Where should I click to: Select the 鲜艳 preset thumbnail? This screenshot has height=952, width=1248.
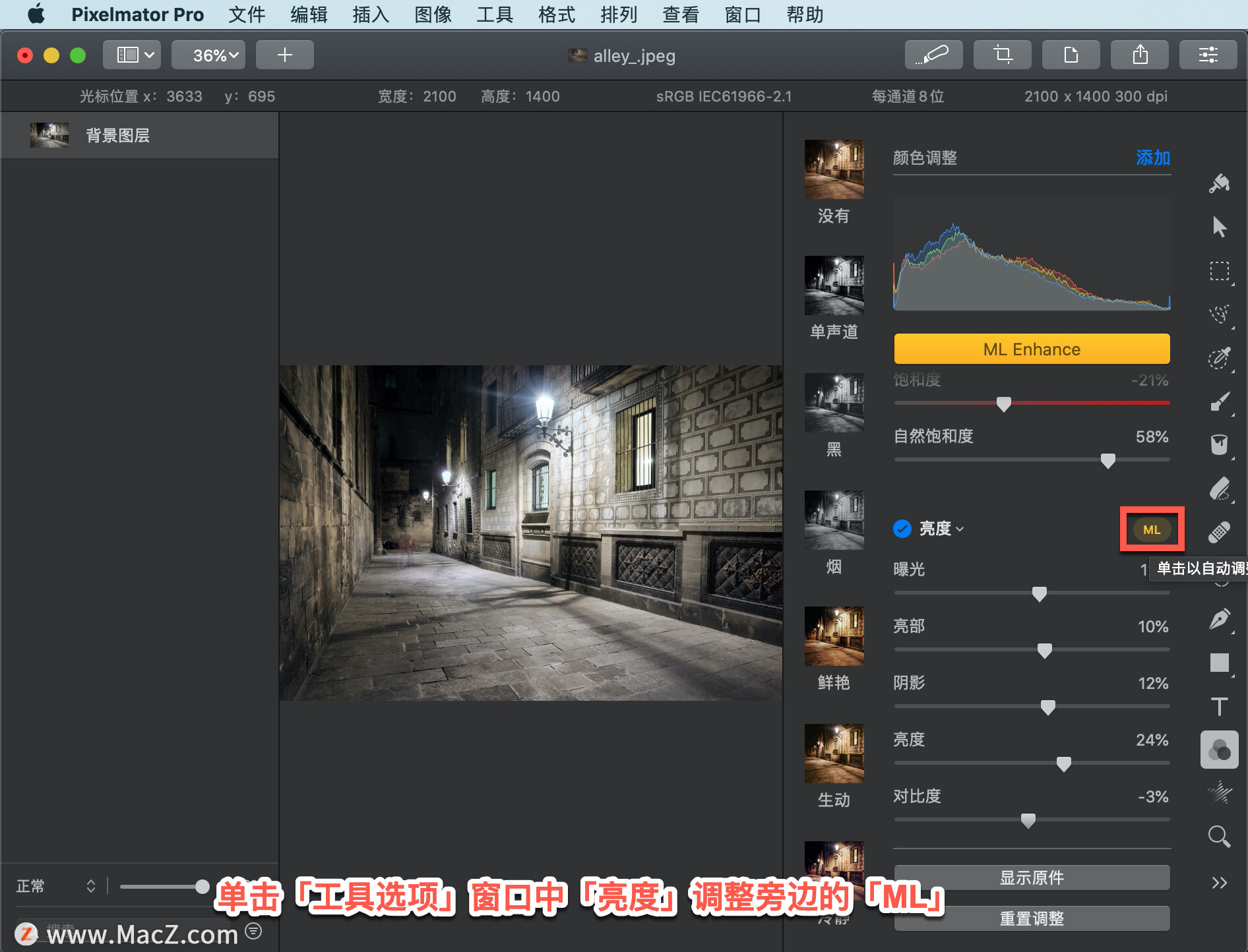[834, 636]
